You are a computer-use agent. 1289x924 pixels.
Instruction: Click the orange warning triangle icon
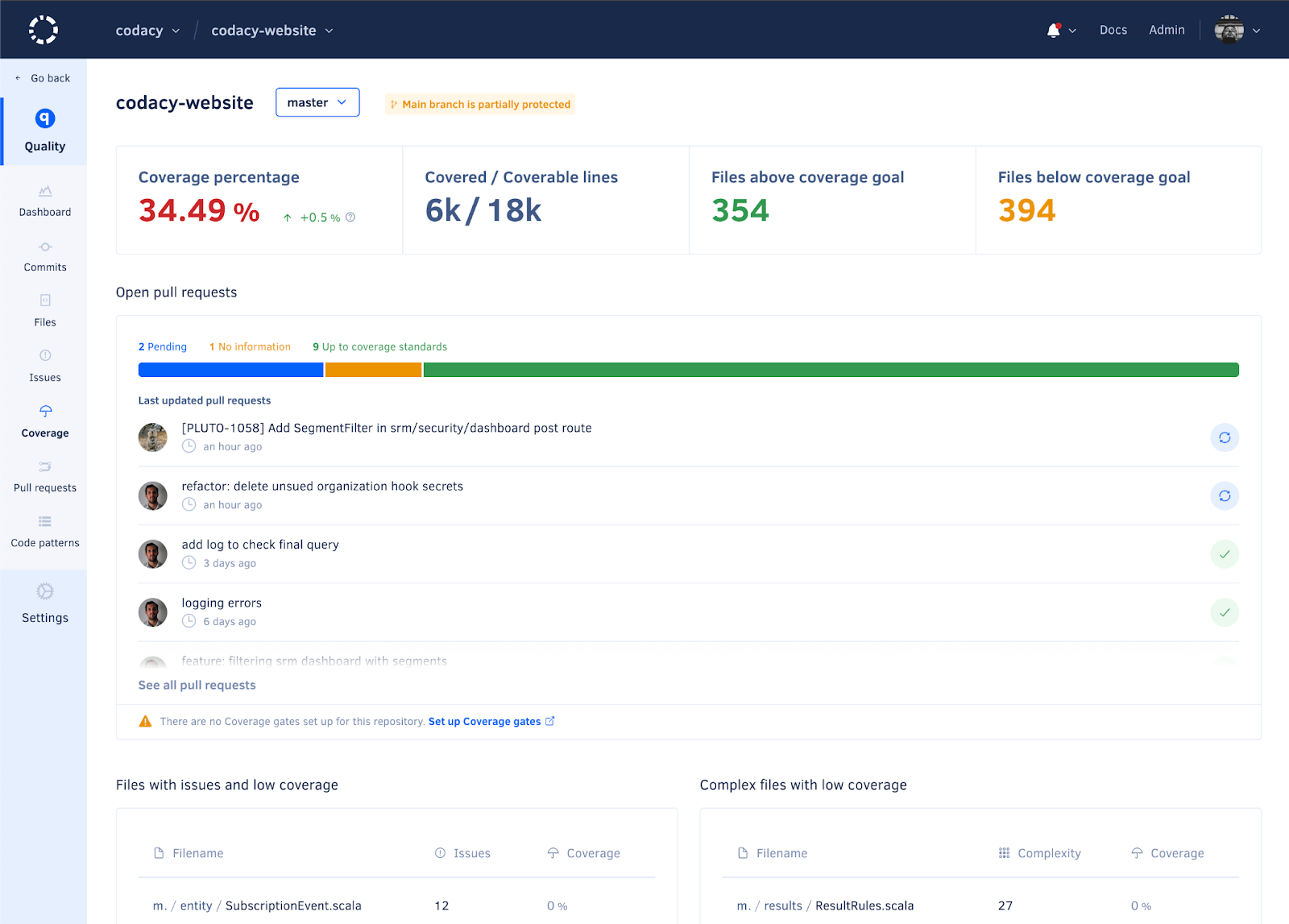pos(145,722)
